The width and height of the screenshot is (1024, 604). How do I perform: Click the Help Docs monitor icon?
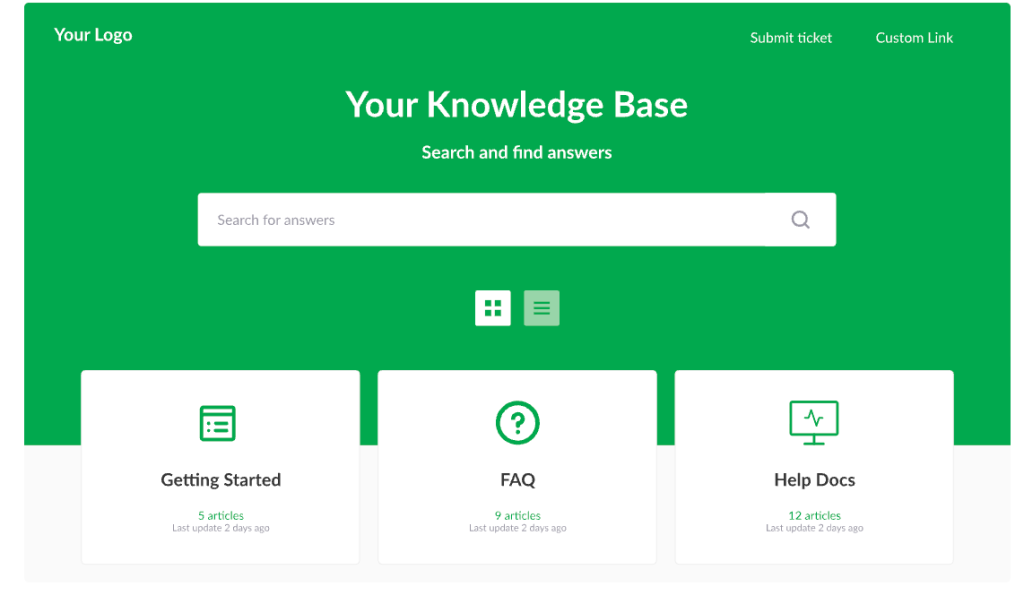point(814,423)
